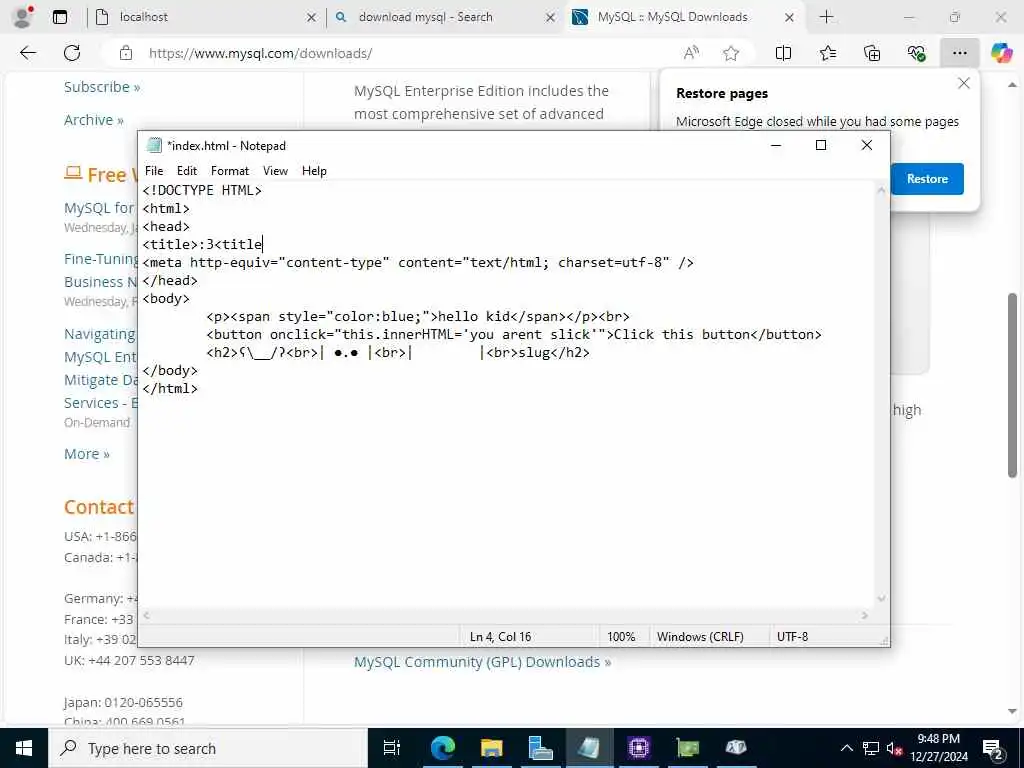The image size is (1024, 768).
Task: Open the Notepad Edit menu
Action: tap(187, 170)
